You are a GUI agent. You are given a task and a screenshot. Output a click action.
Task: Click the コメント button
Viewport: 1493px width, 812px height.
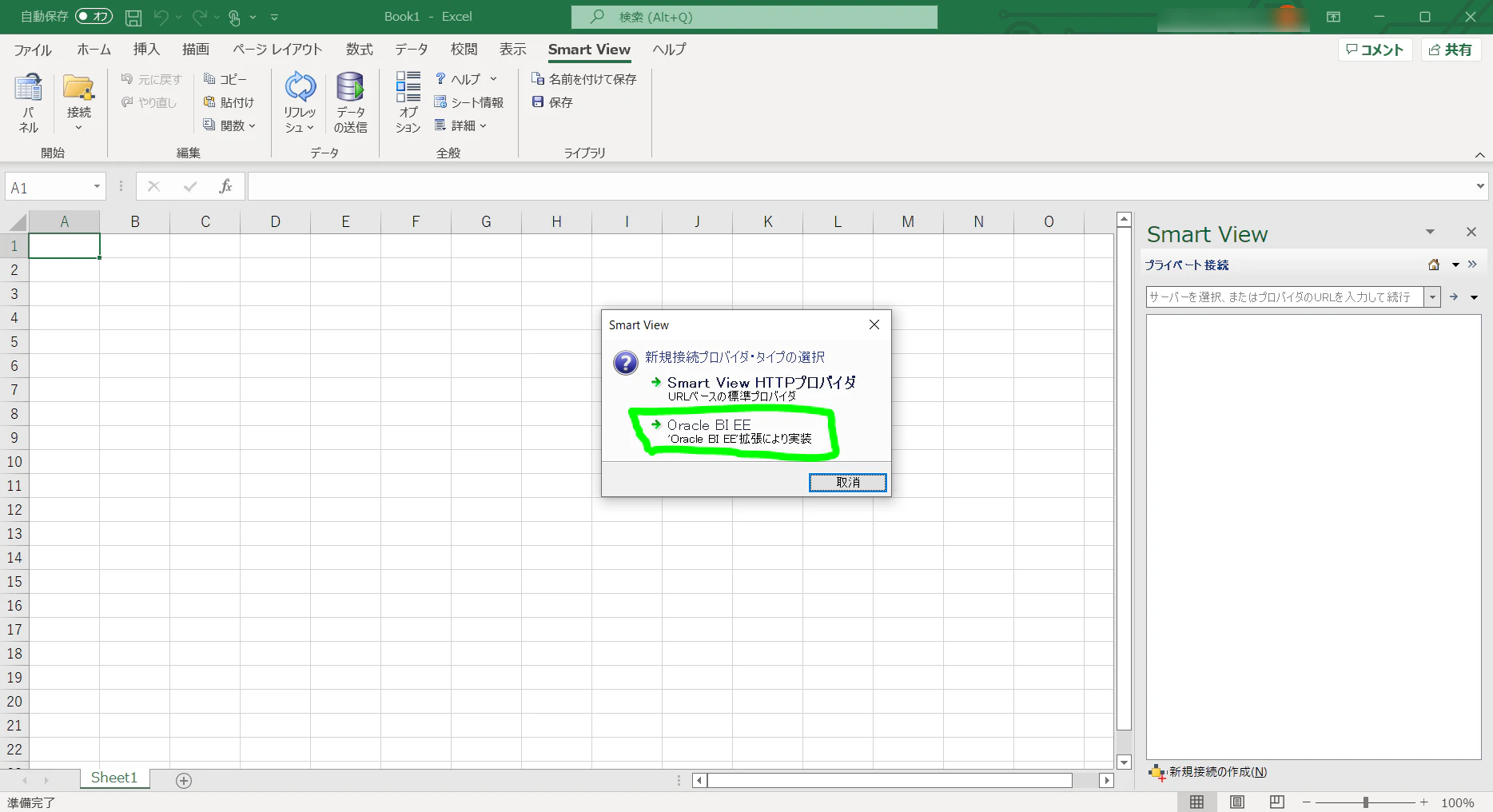click(1376, 50)
